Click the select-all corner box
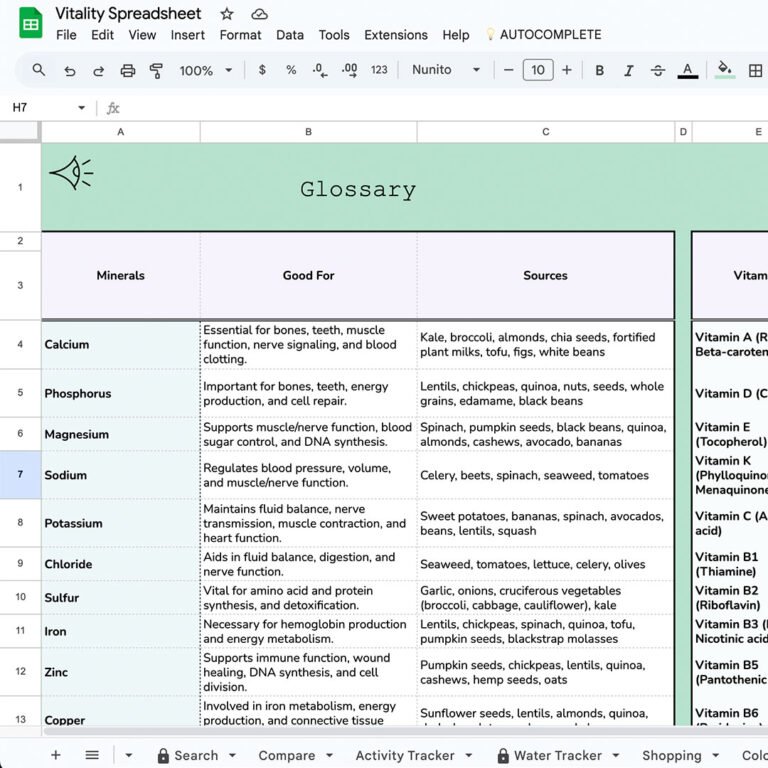The image size is (768, 768). (20, 132)
